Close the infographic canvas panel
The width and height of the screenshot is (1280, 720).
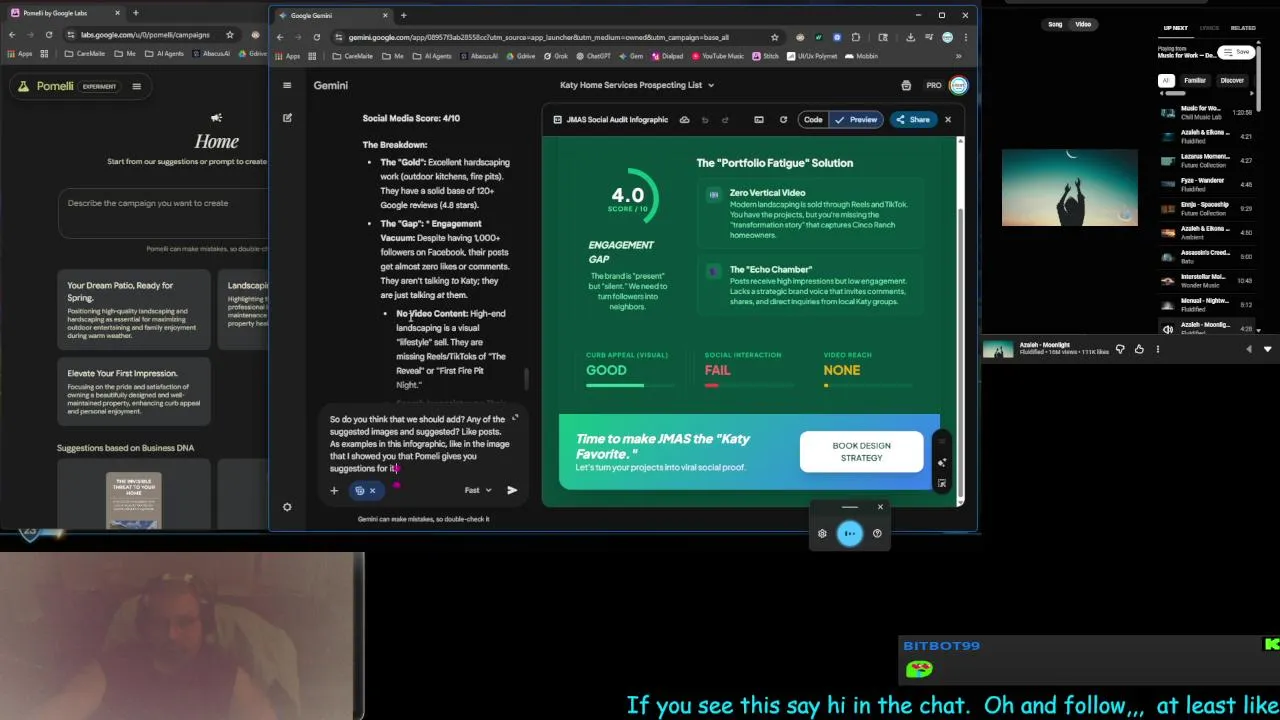tap(948, 120)
